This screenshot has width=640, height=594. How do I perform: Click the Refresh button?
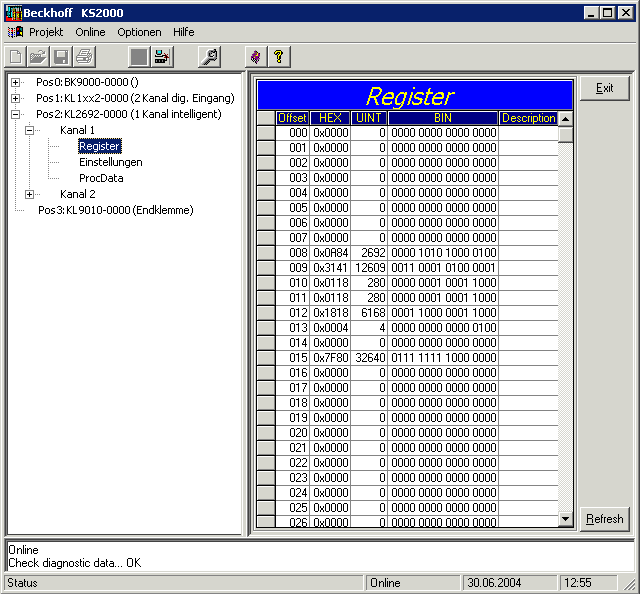604,519
